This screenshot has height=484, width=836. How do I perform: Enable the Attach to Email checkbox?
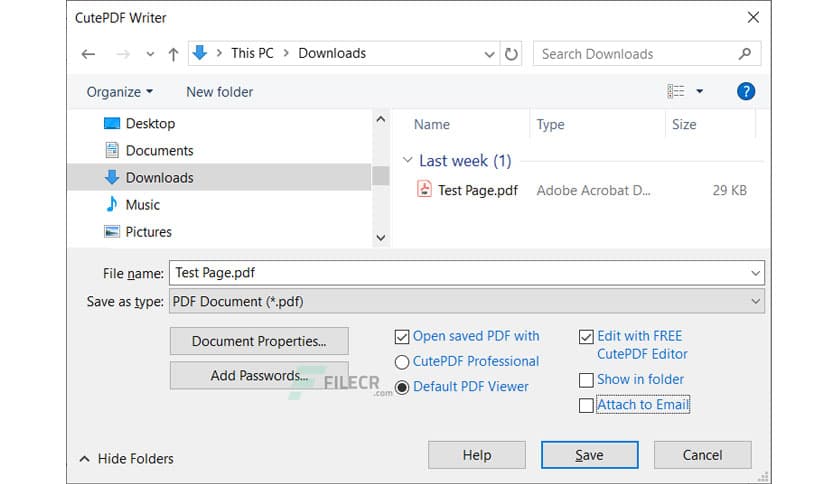point(586,405)
